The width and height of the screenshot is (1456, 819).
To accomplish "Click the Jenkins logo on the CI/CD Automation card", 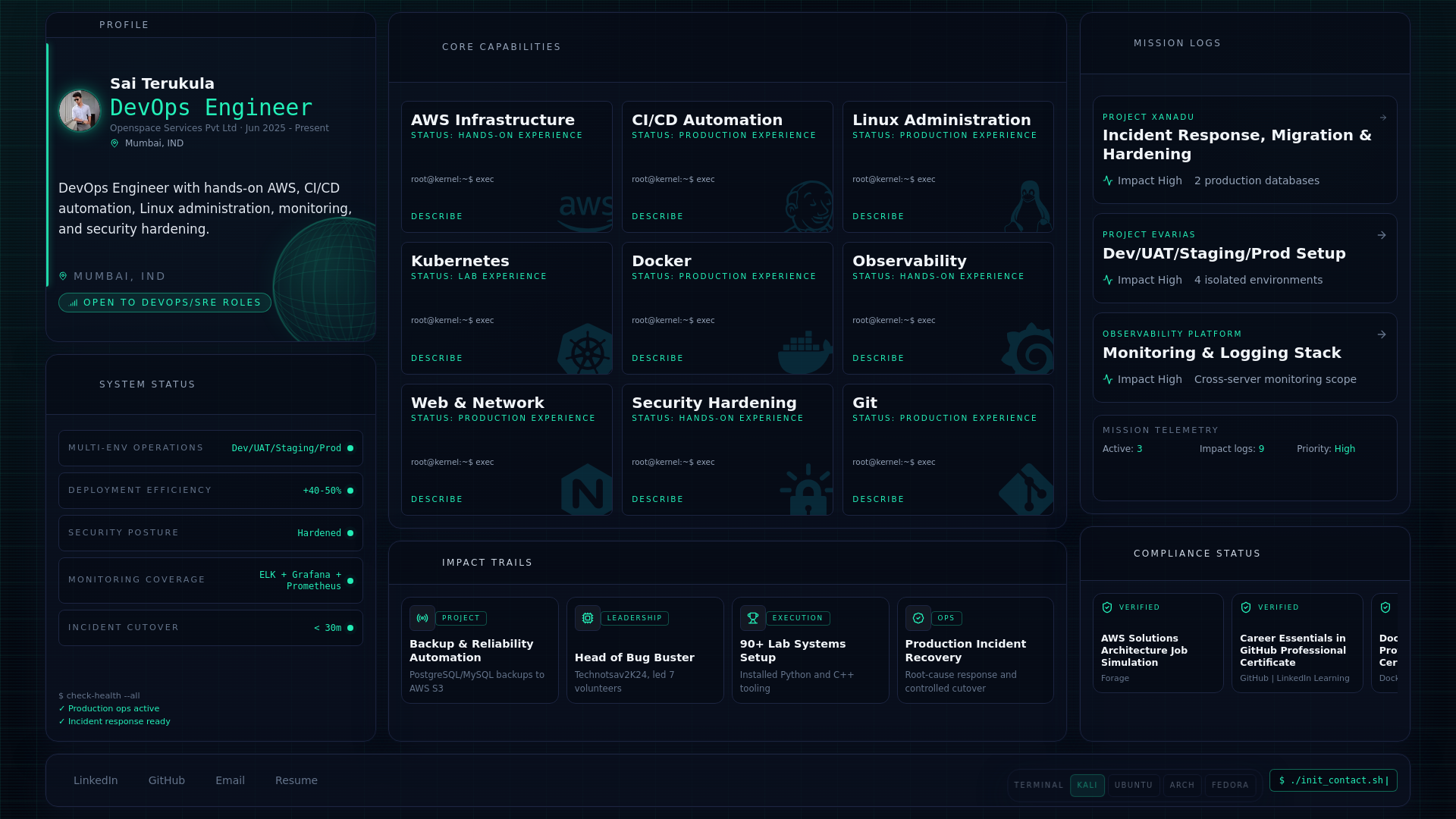I will pyautogui.click(x=808, y=206).
